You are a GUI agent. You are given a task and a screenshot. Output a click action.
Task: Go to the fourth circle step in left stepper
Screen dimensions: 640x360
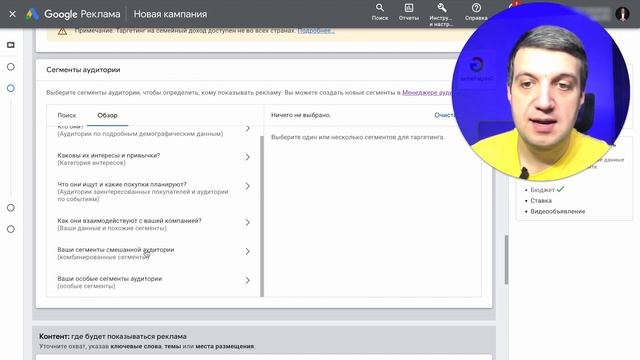point(11,208)
